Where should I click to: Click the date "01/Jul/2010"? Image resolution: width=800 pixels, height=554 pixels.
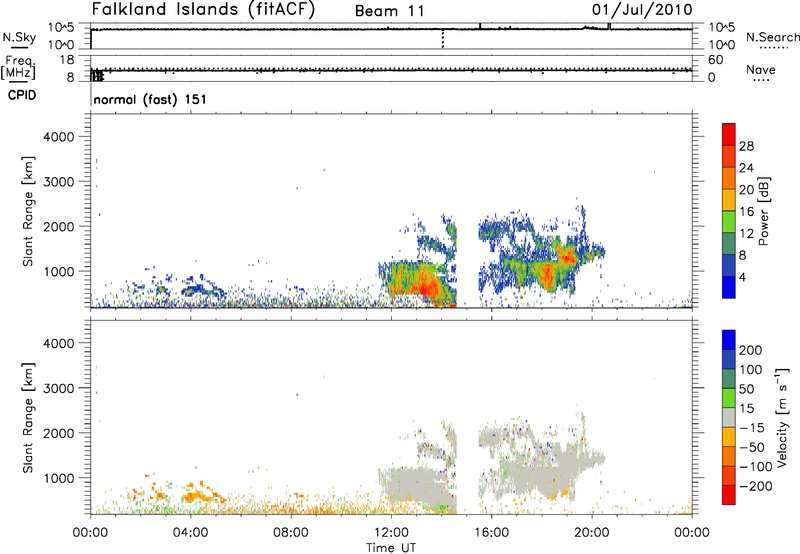tap(642, 9)
